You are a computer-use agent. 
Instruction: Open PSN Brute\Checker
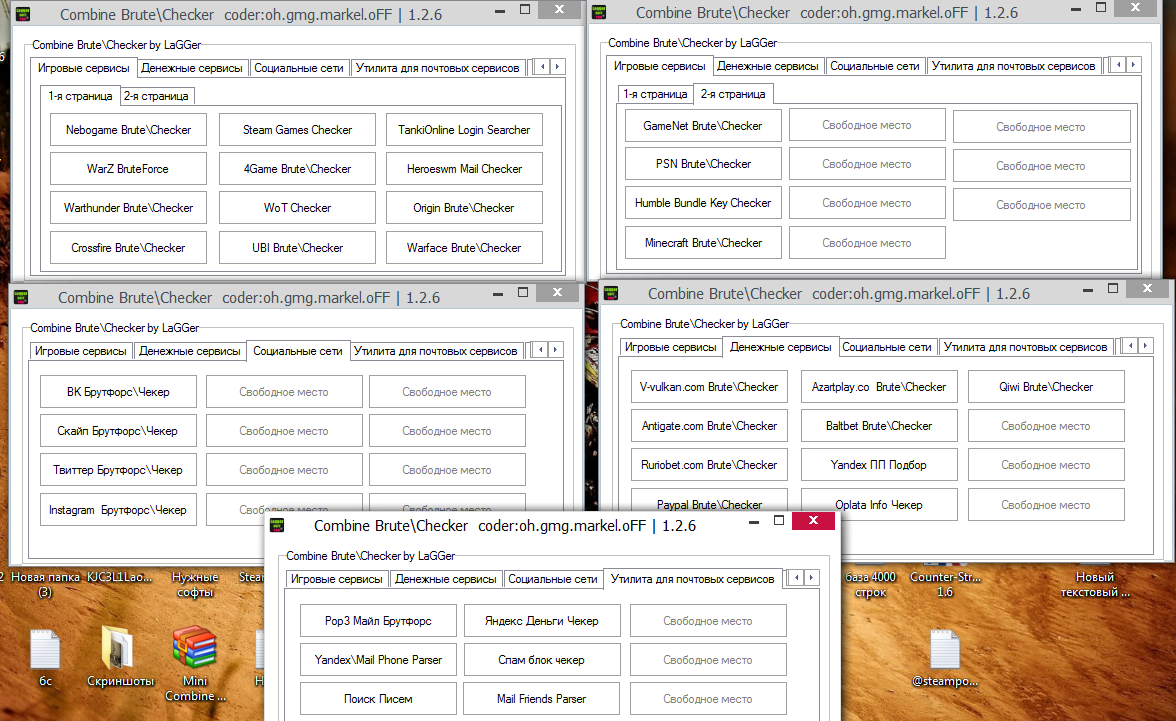703,164
